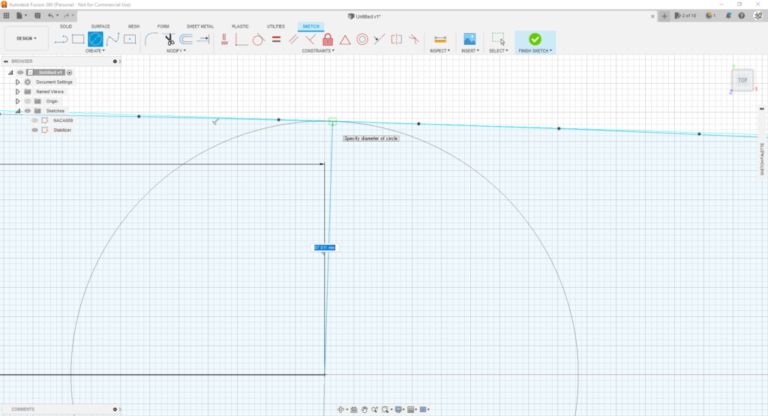Hide the Stabilizer sketch
768x416 pixels.
[34, 130]
